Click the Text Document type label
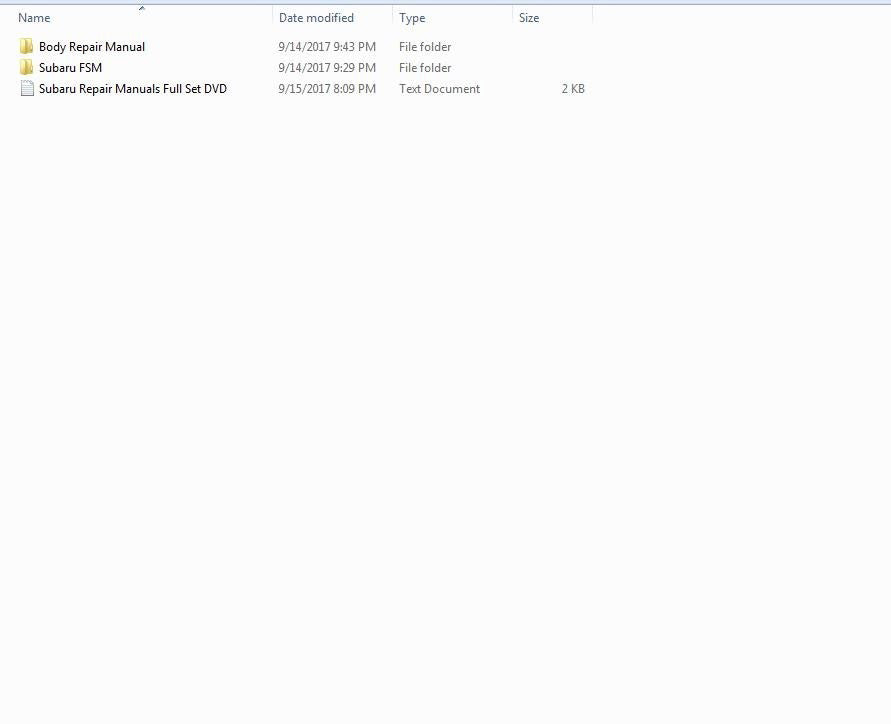This screenshot has height=724, width=891. 439,89
